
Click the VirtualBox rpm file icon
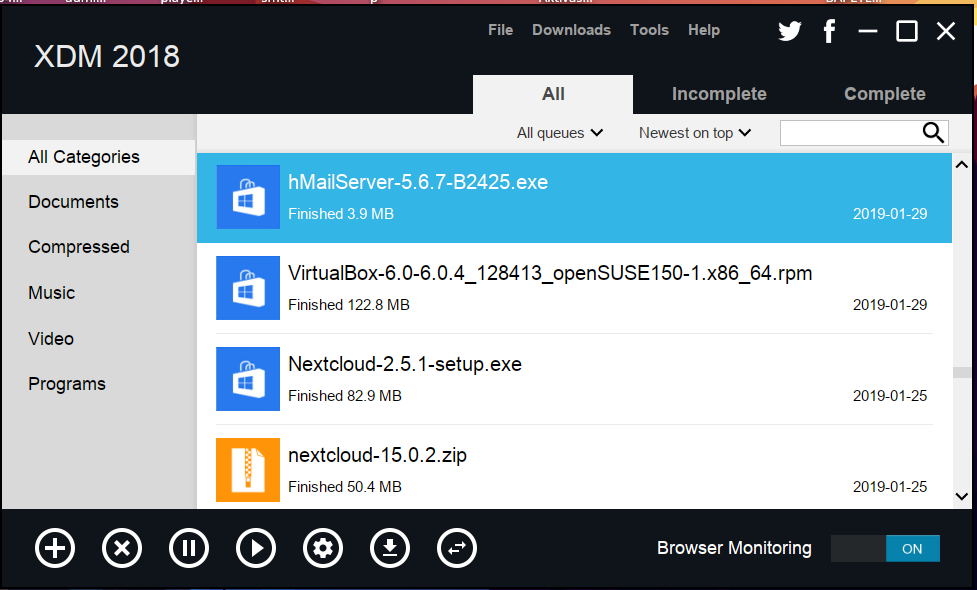pos(248,288)
